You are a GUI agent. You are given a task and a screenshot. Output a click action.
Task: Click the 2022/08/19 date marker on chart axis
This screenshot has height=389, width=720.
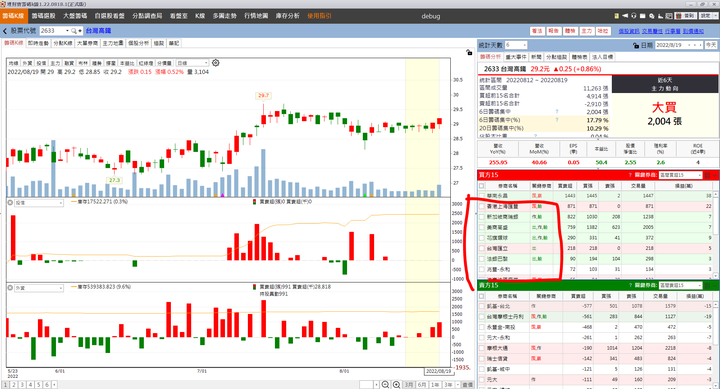(438, 371)
